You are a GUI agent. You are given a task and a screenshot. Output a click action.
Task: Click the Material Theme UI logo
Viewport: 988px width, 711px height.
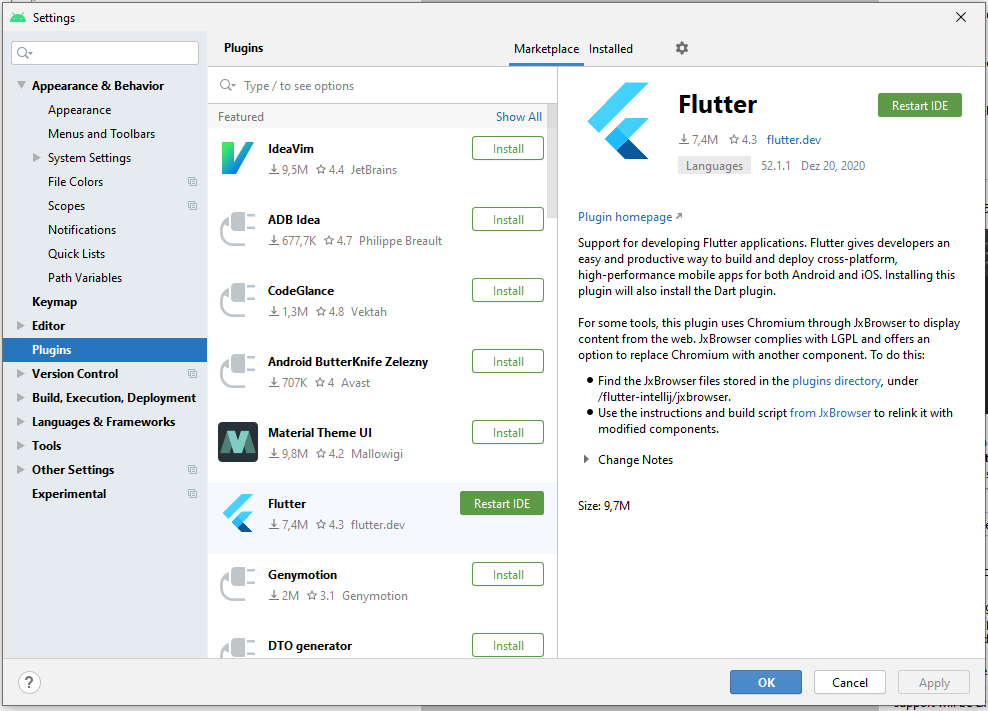(x=238, y=442)
